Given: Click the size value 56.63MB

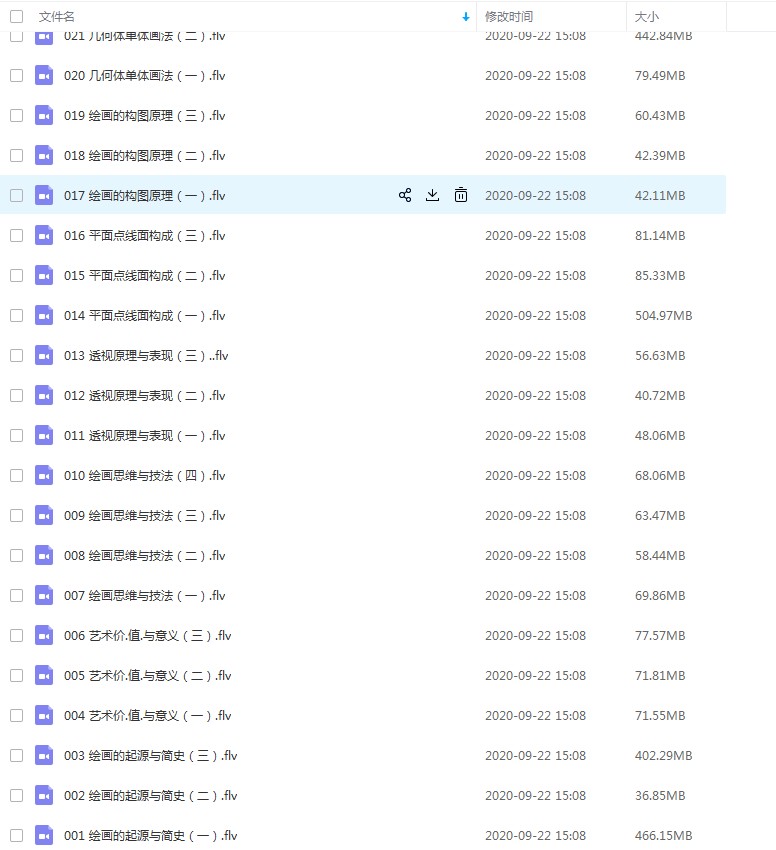Looking at the screenshot, I should click(660, 356).
